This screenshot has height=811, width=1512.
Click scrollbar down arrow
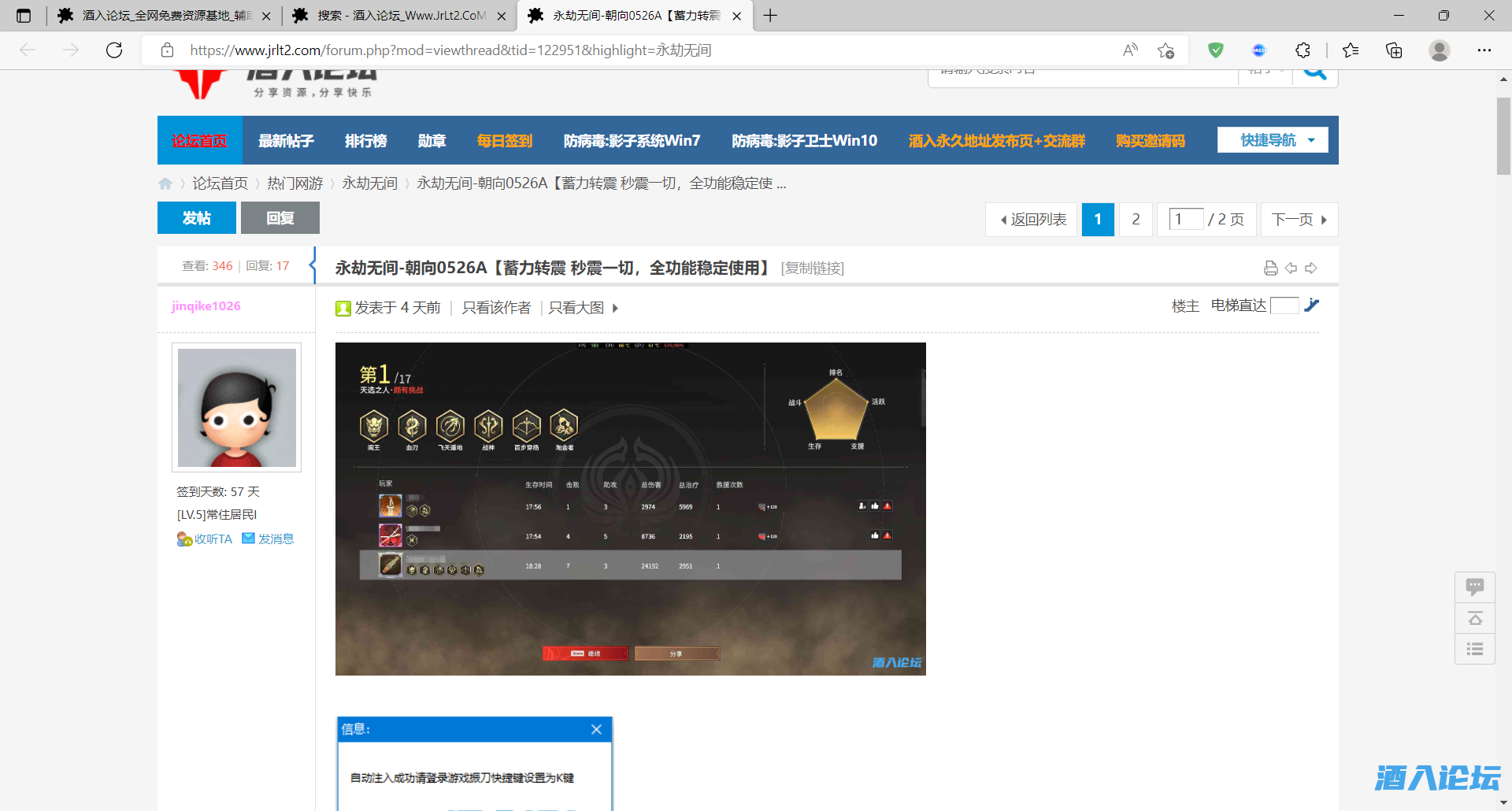(x=1504, y=803)
